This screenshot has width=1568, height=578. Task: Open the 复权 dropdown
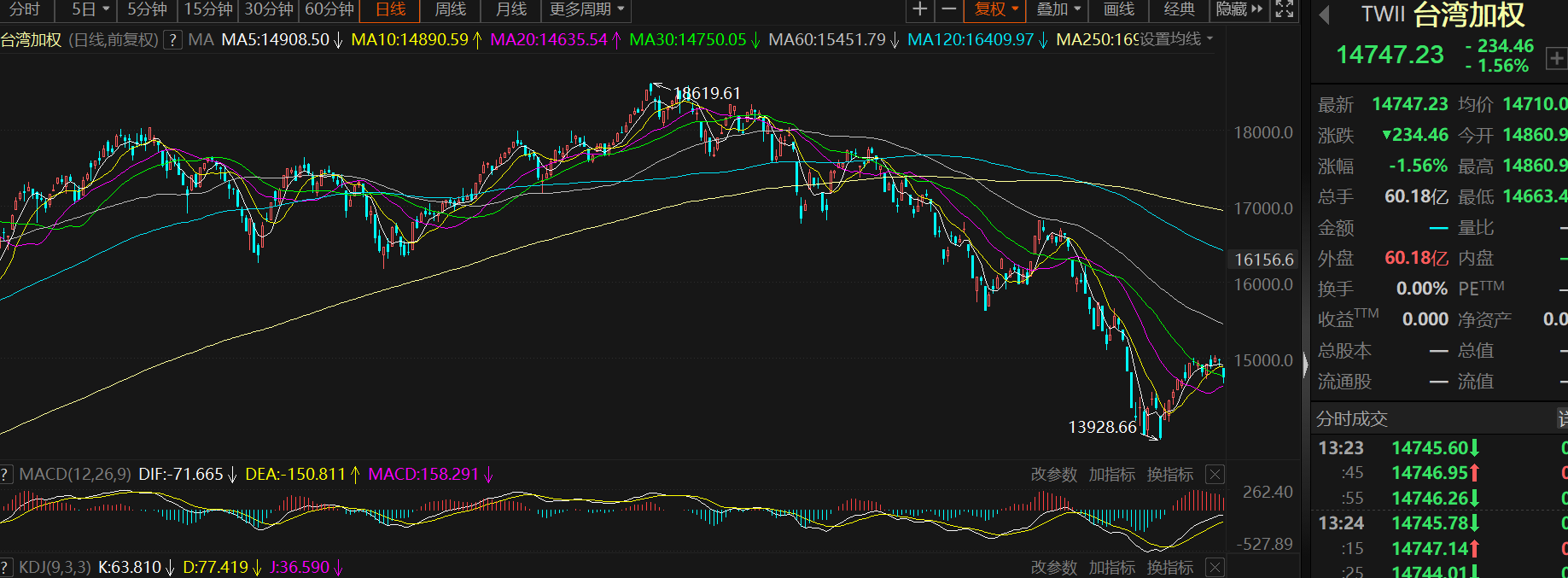coord(995,9)
